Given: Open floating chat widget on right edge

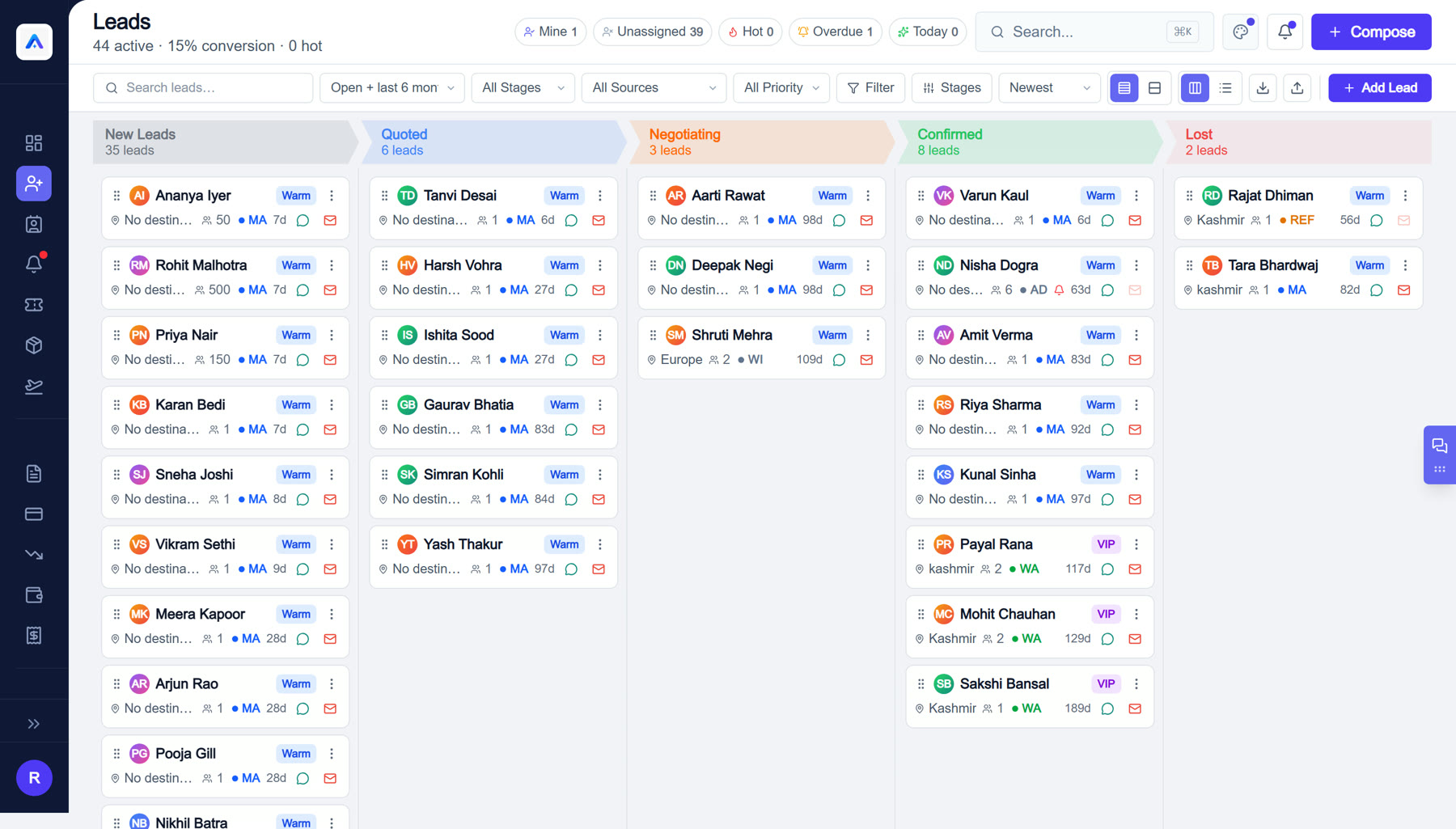Looking at the screenshot, I should click(x=1440, y=455).
